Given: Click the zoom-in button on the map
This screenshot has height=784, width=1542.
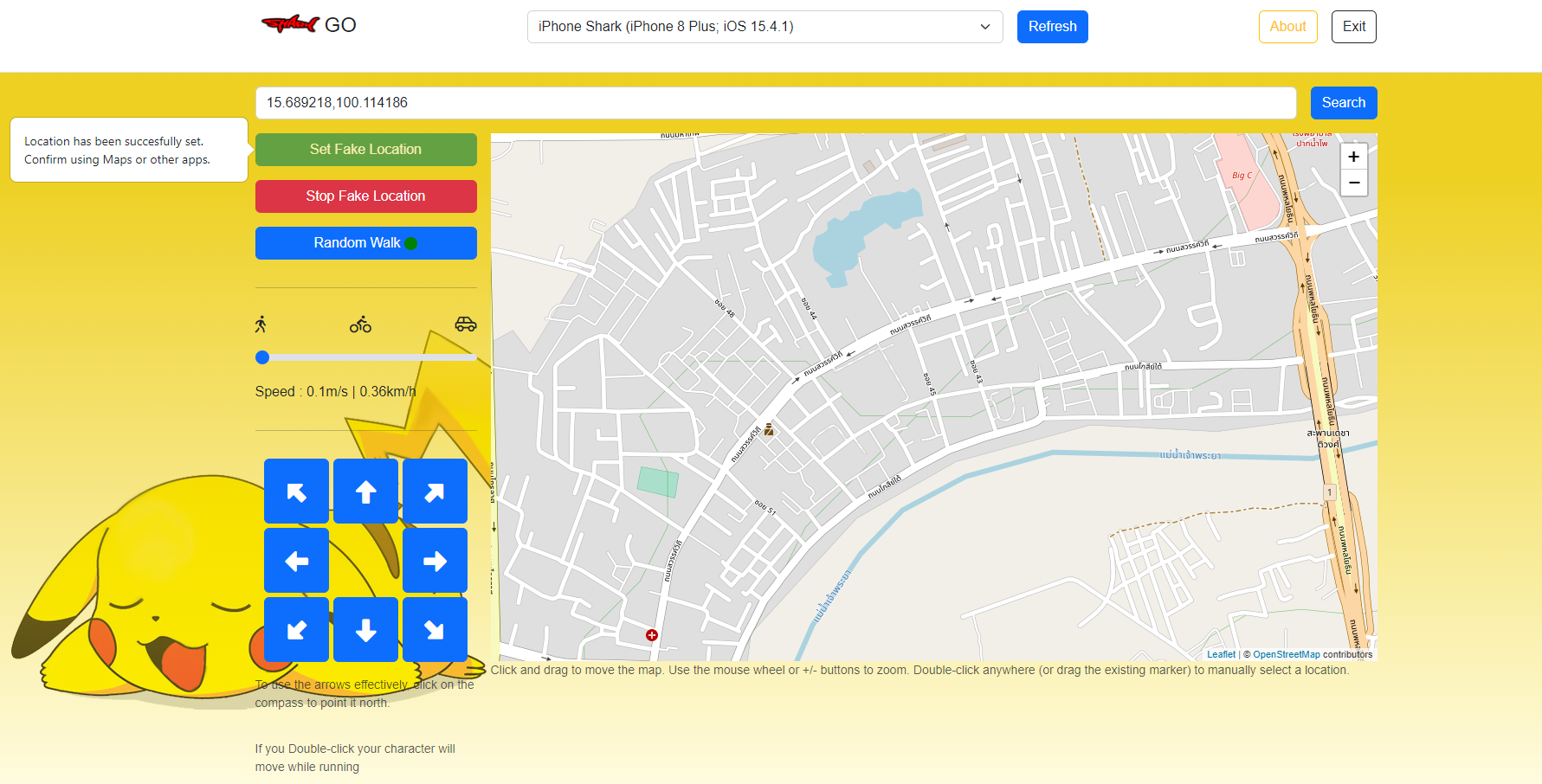Looking at the screenshot, I should 1353,157.
